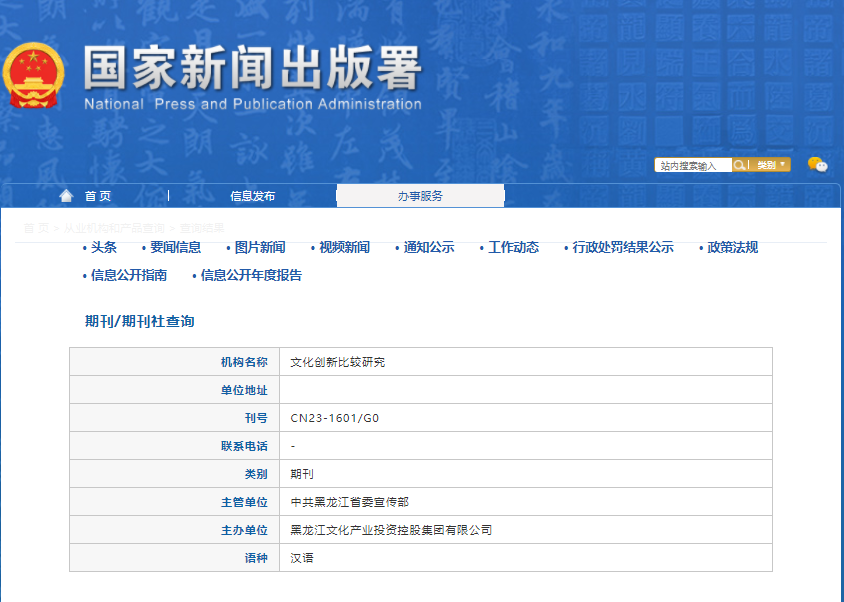
Task: Click the search magnifier icon
Action: pos(739,165)
